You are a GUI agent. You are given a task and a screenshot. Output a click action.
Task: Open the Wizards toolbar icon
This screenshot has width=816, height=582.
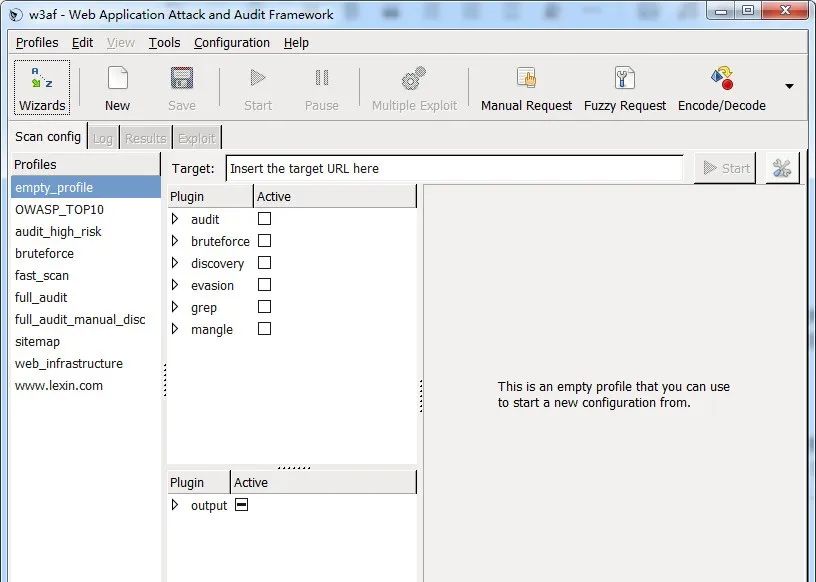click(42, 88)
